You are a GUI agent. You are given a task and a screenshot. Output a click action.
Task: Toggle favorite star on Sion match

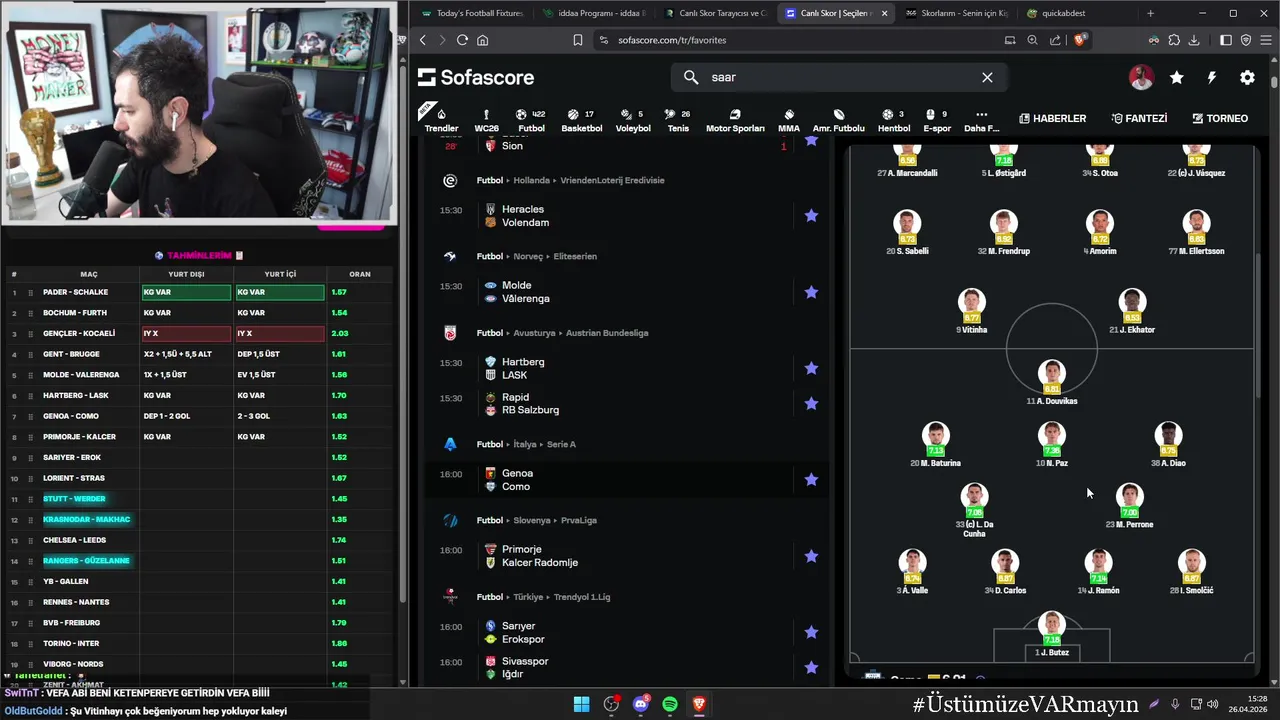click(x=811, y=141)
